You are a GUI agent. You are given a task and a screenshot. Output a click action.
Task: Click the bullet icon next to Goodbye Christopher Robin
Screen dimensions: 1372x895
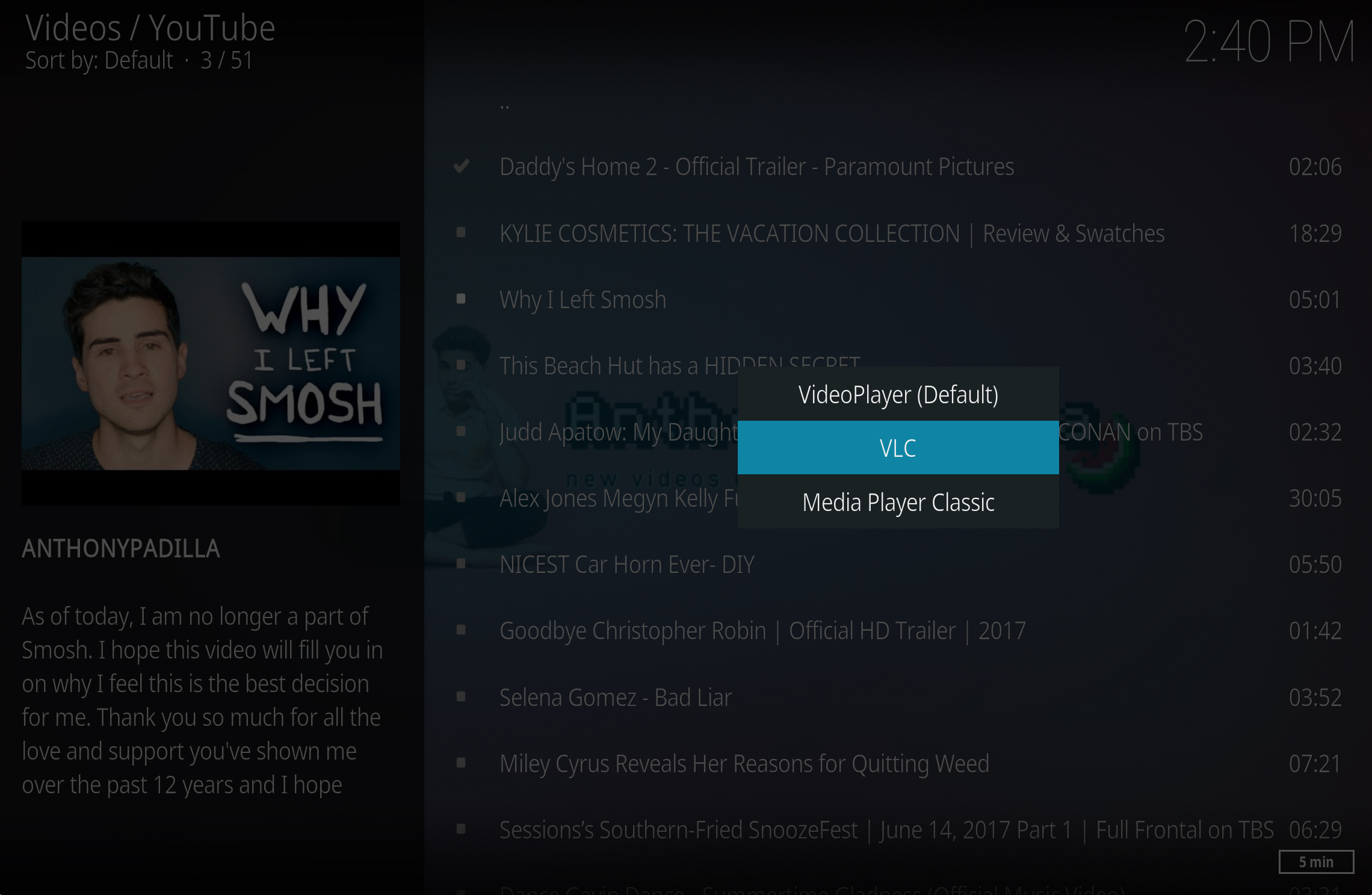[462, 630]
